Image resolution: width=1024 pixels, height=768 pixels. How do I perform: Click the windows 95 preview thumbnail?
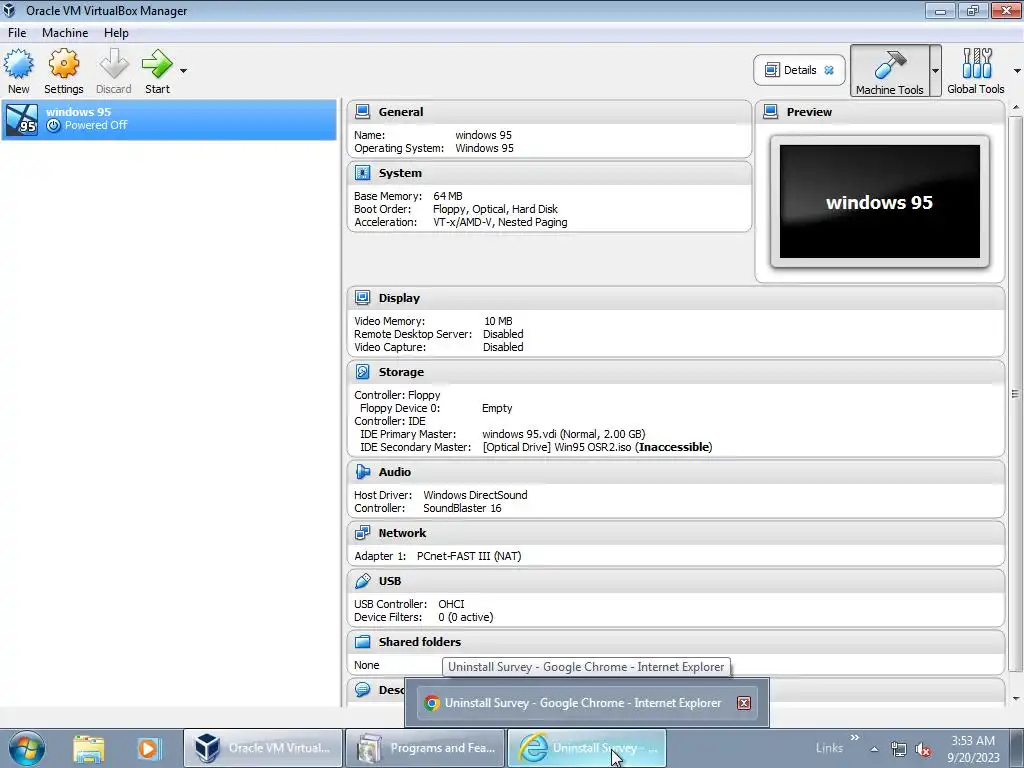tap(879, 201)
